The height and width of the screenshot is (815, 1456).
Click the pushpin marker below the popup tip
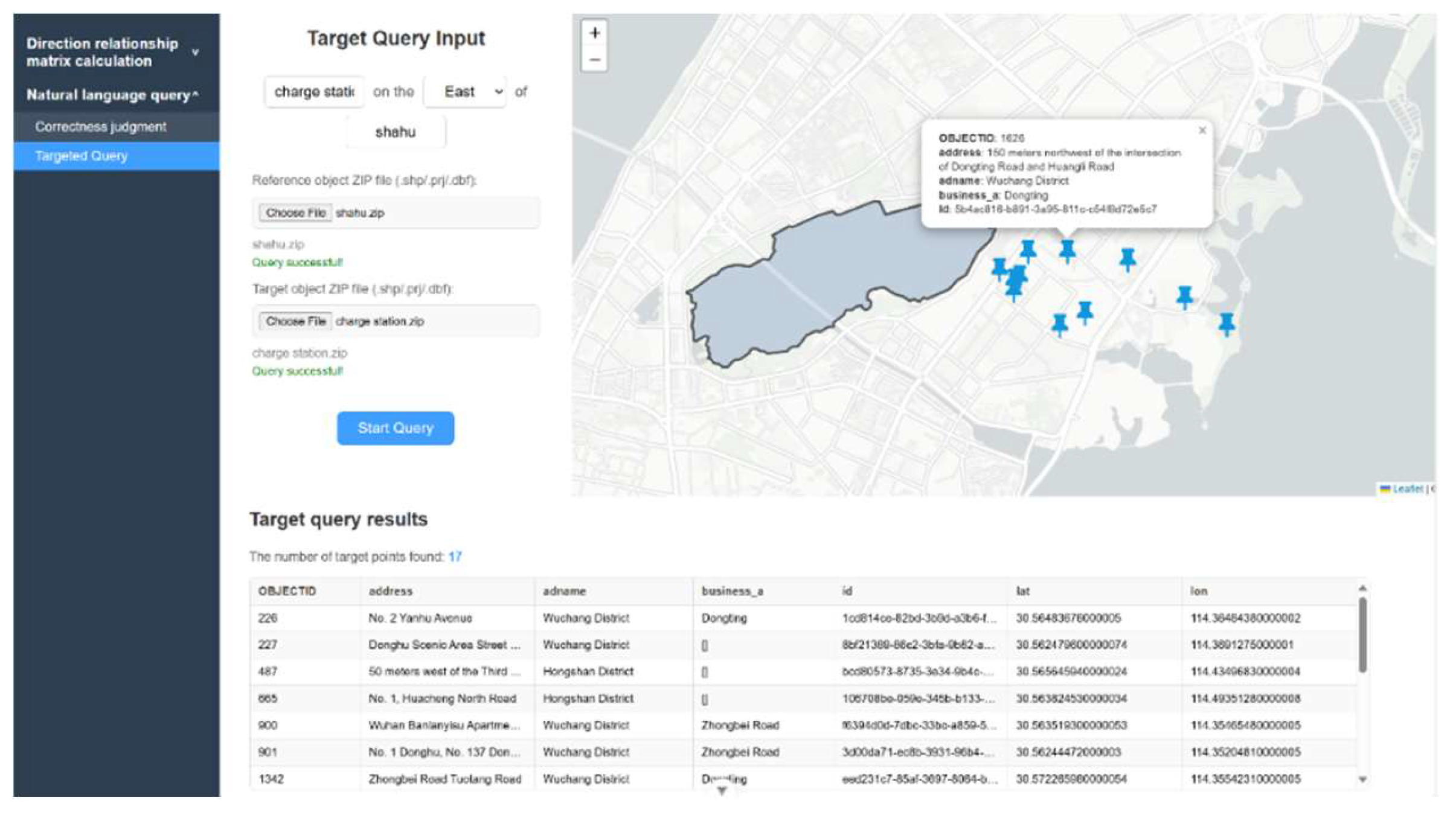tap(1067, 250)
